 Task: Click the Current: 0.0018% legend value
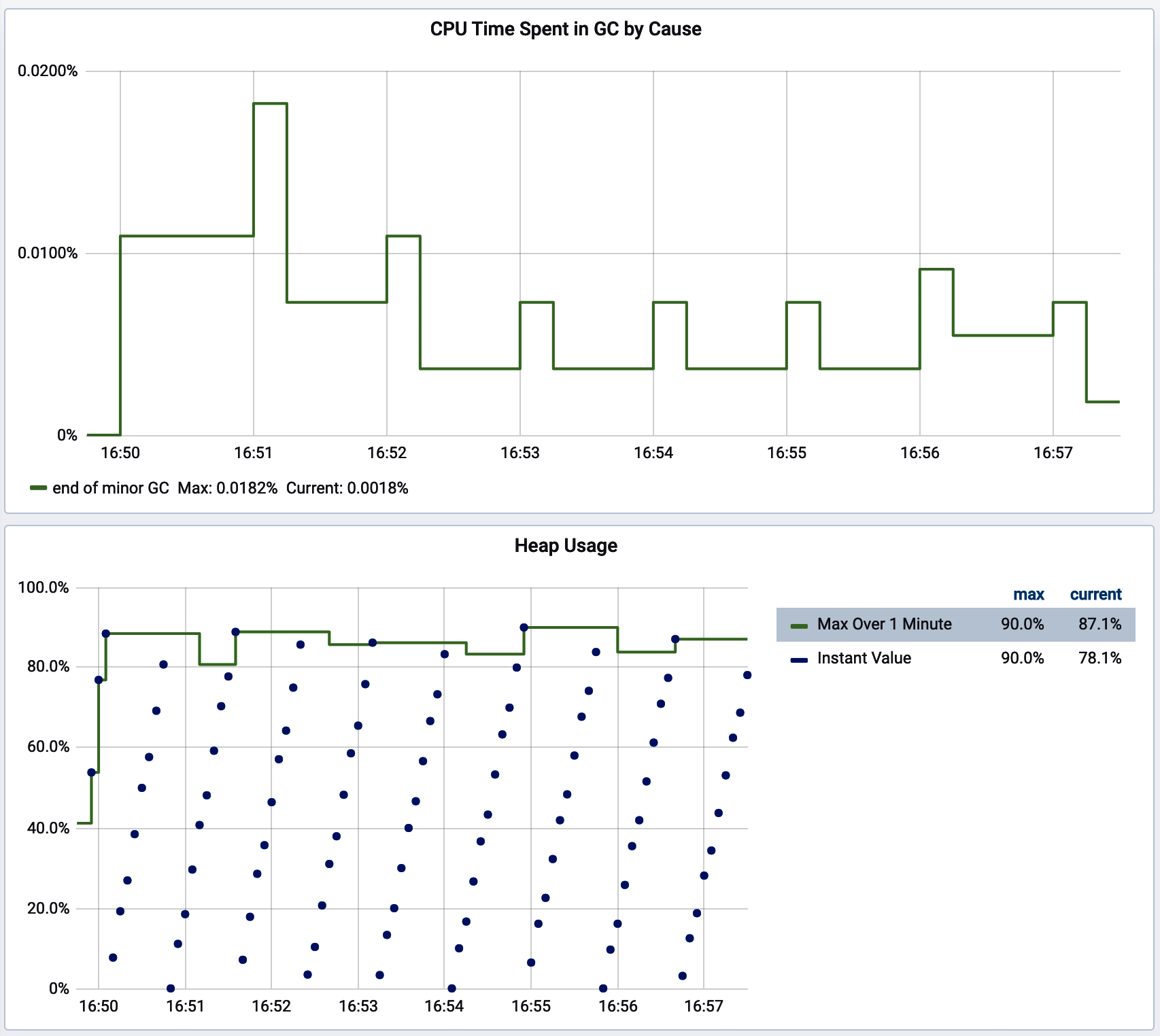coord(347,488)
